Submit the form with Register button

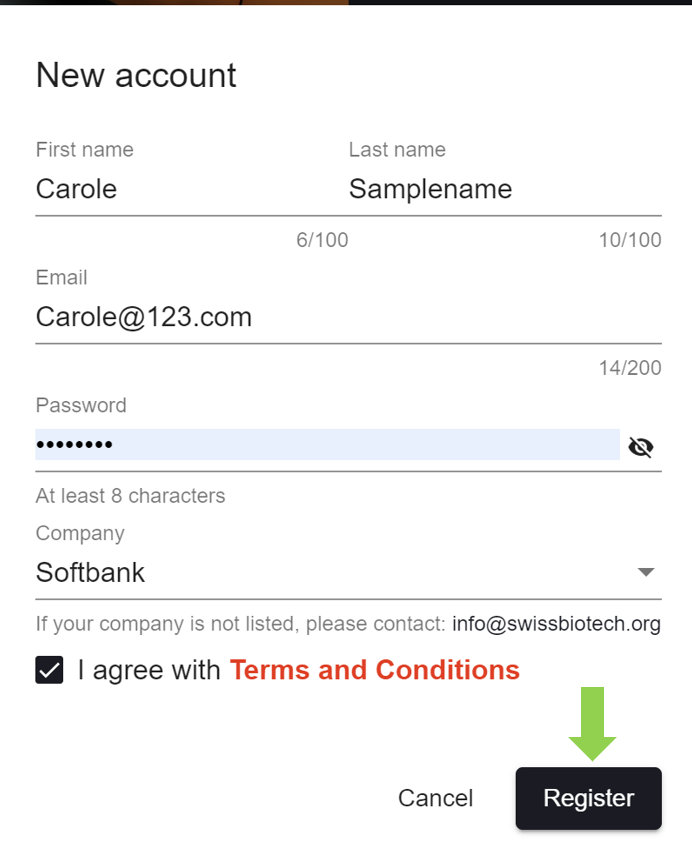pos(588,798)
